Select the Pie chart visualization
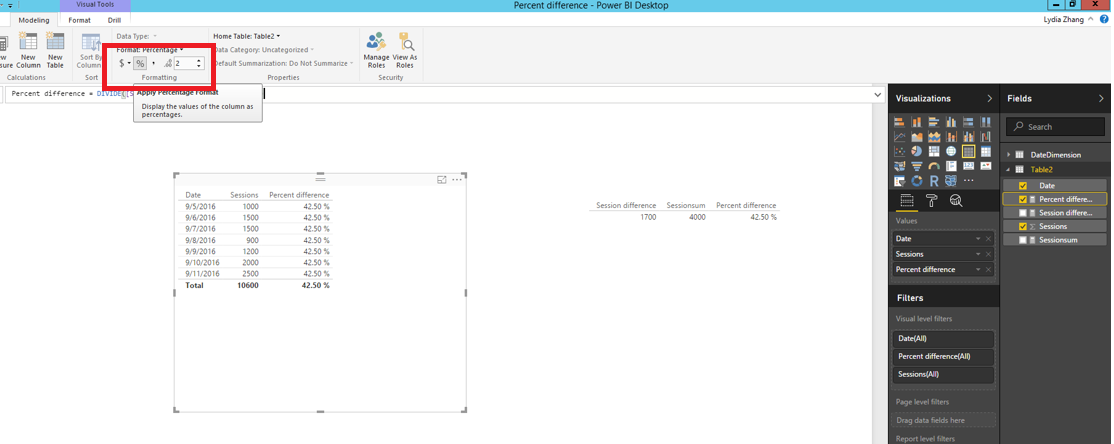Screen dimensions: 1114x444 click(916, 151)
